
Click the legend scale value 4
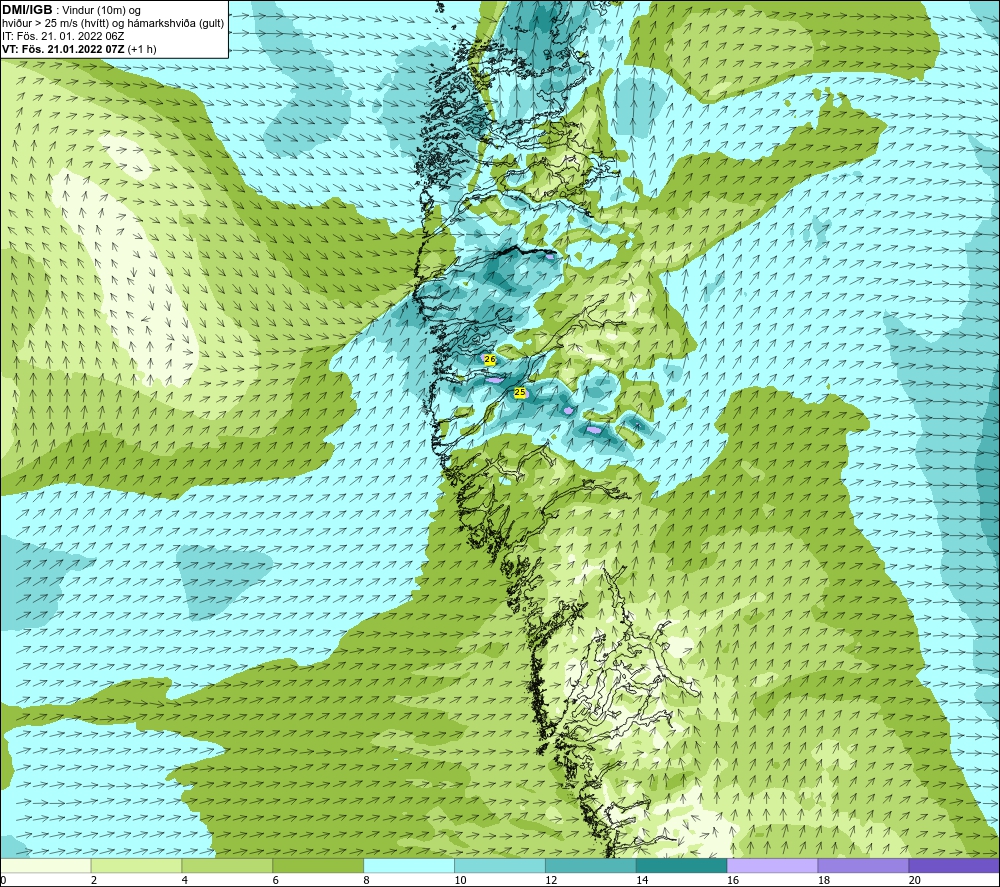click(x=184, y=880)
